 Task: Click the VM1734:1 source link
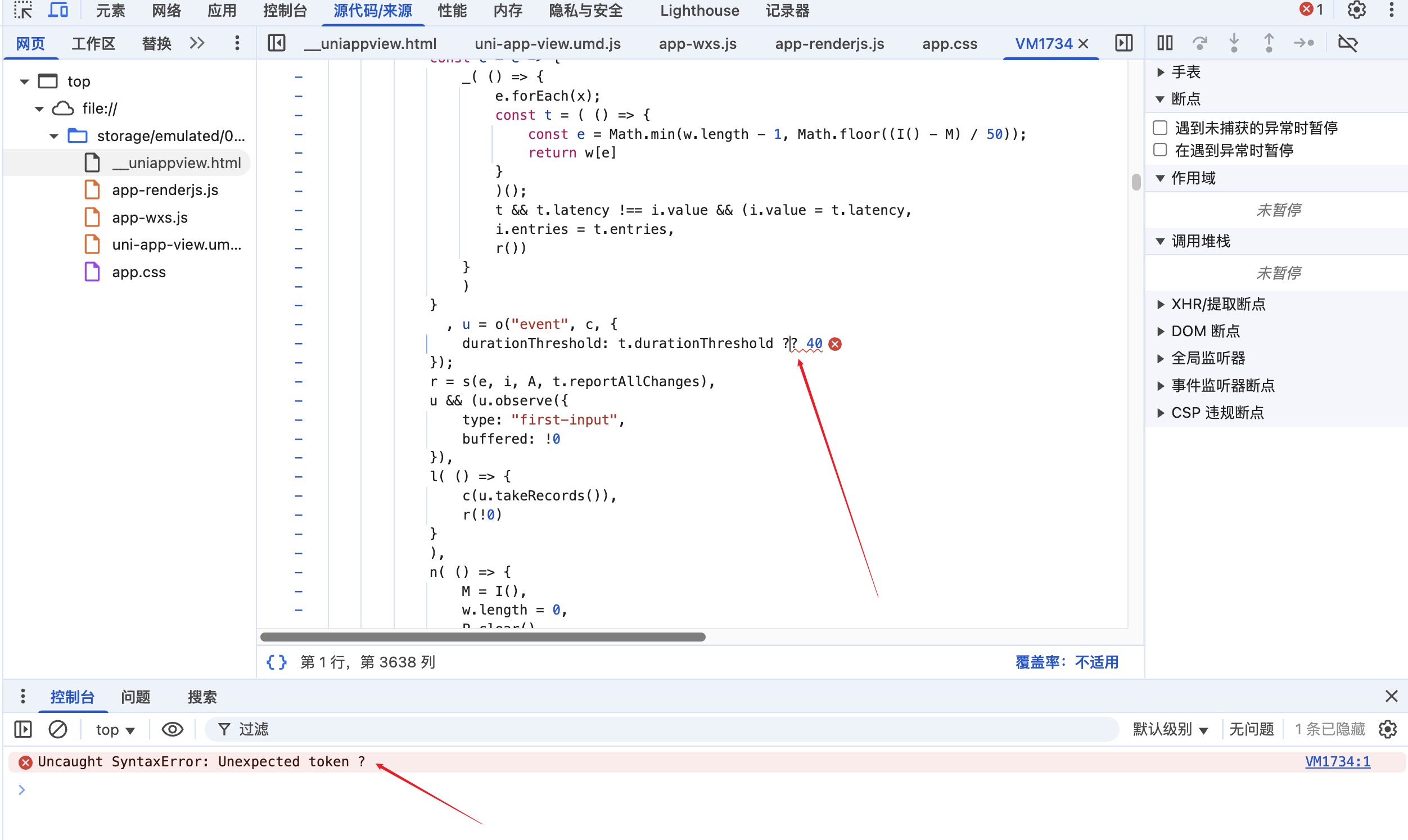(x=1337, y=762)
